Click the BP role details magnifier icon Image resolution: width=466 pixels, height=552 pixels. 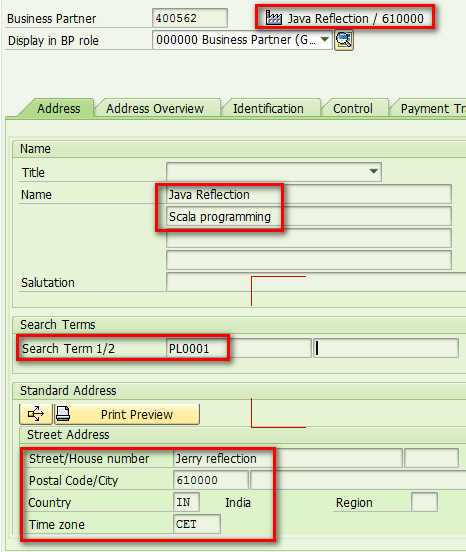(344, 40)
